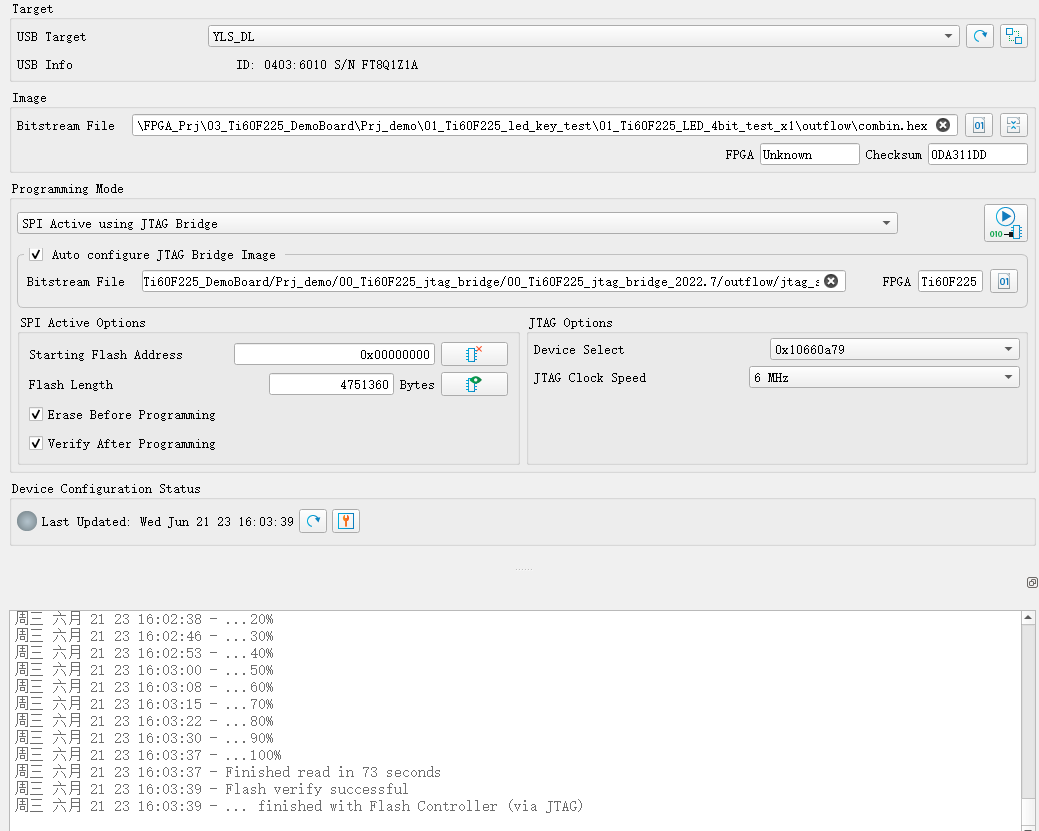Uncheck Erase Before Programming
1039x831 pixels.
coord(37,415)
